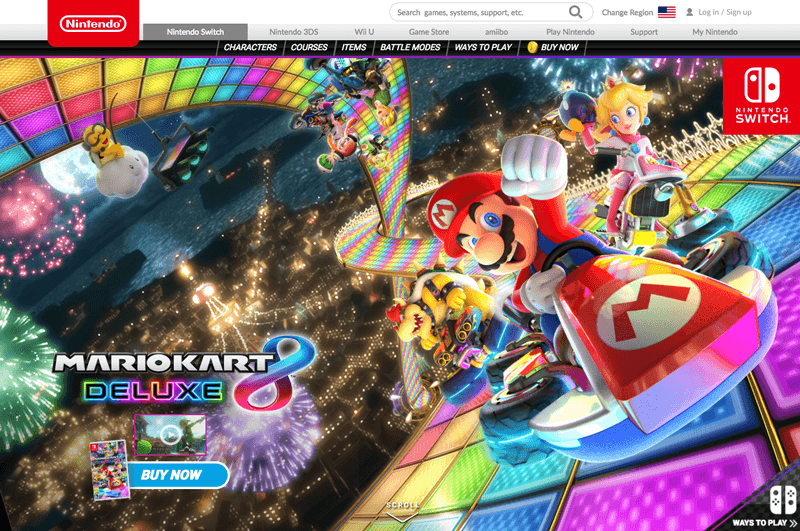This screenshot has width=800, height=531.
Task: Click Buy Now in the sub-navigation
Action: click(560, 47)
